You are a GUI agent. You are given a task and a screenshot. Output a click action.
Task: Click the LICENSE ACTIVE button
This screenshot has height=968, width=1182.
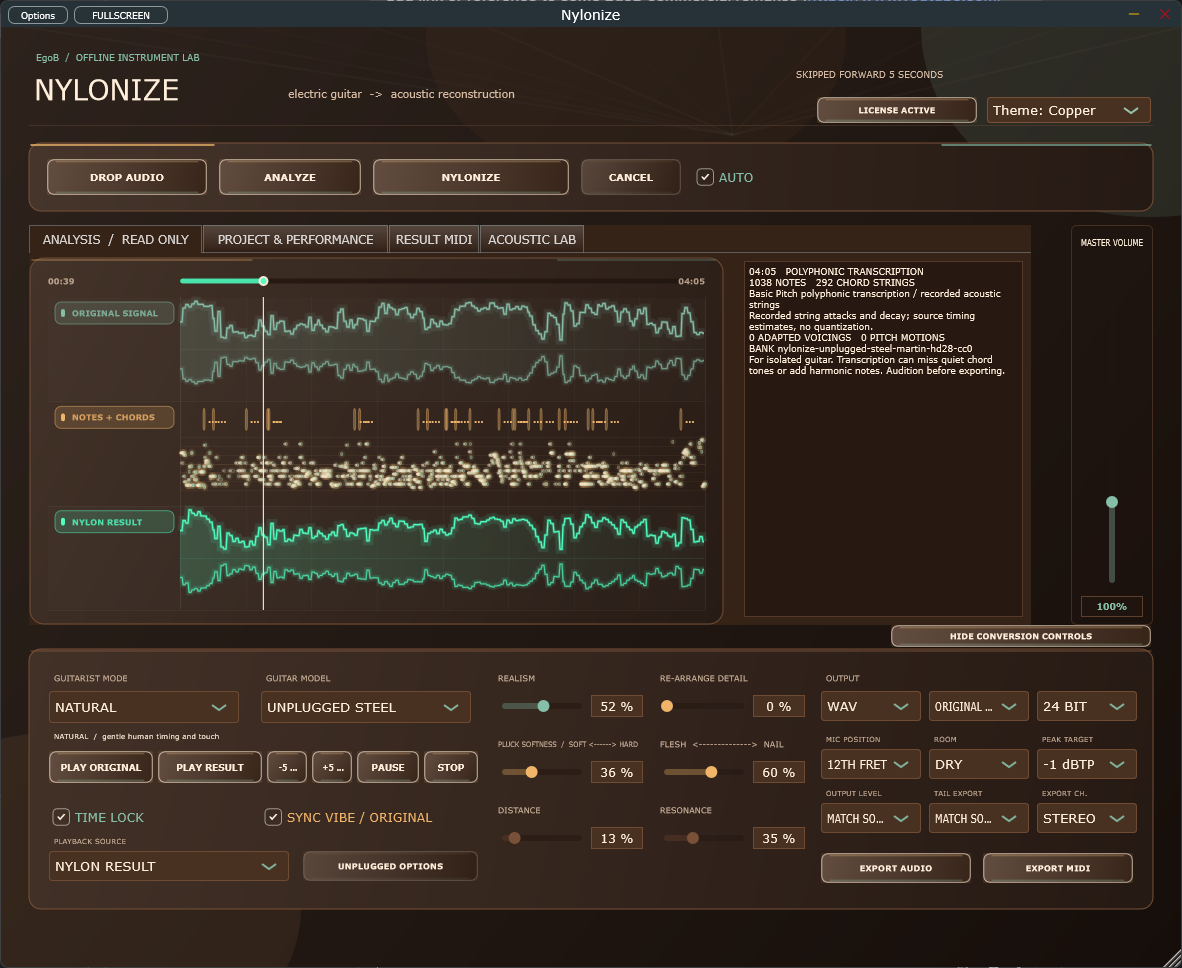click(x=896, y=110)
